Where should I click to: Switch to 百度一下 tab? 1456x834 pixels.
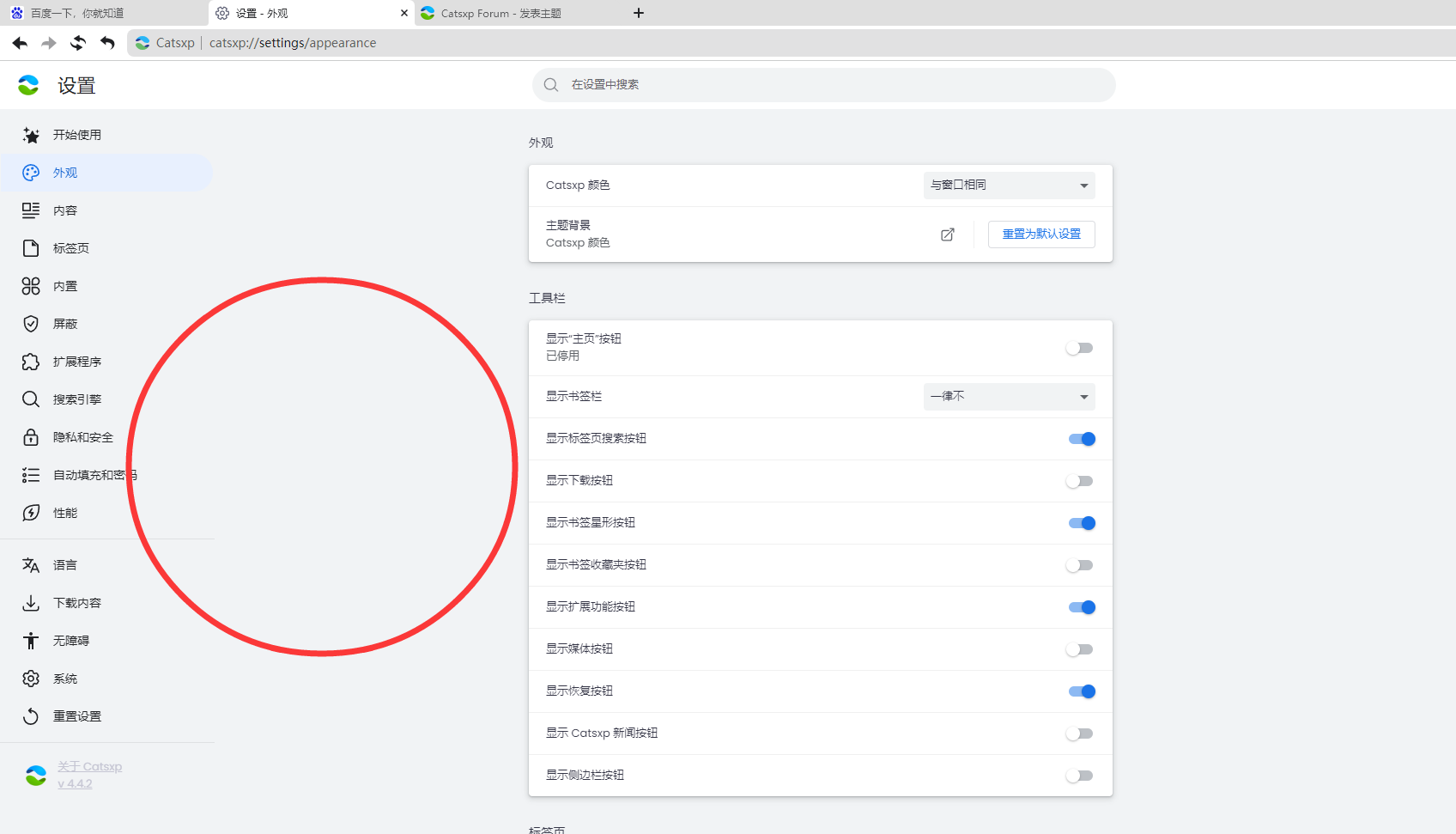pos(103,13)
